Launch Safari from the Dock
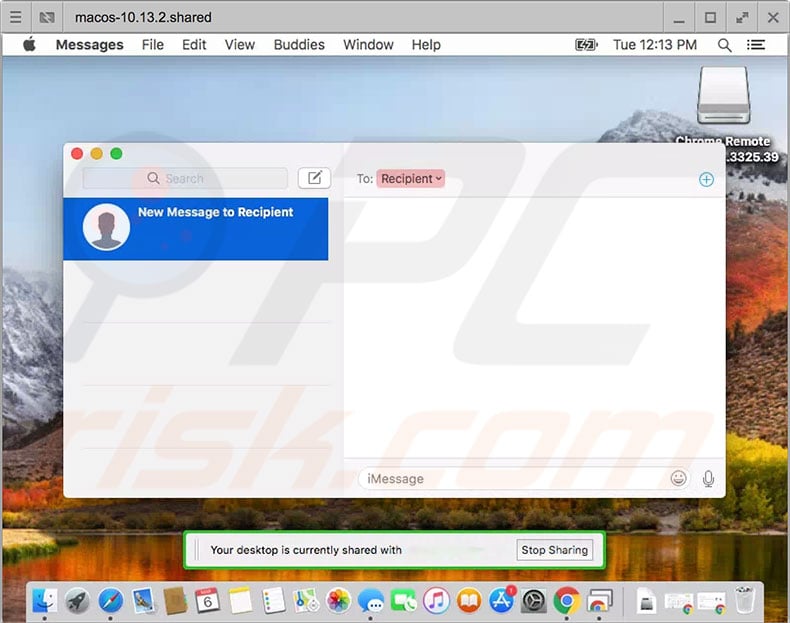This screenshot has height=623, width=790. click(x=110, y=600)
